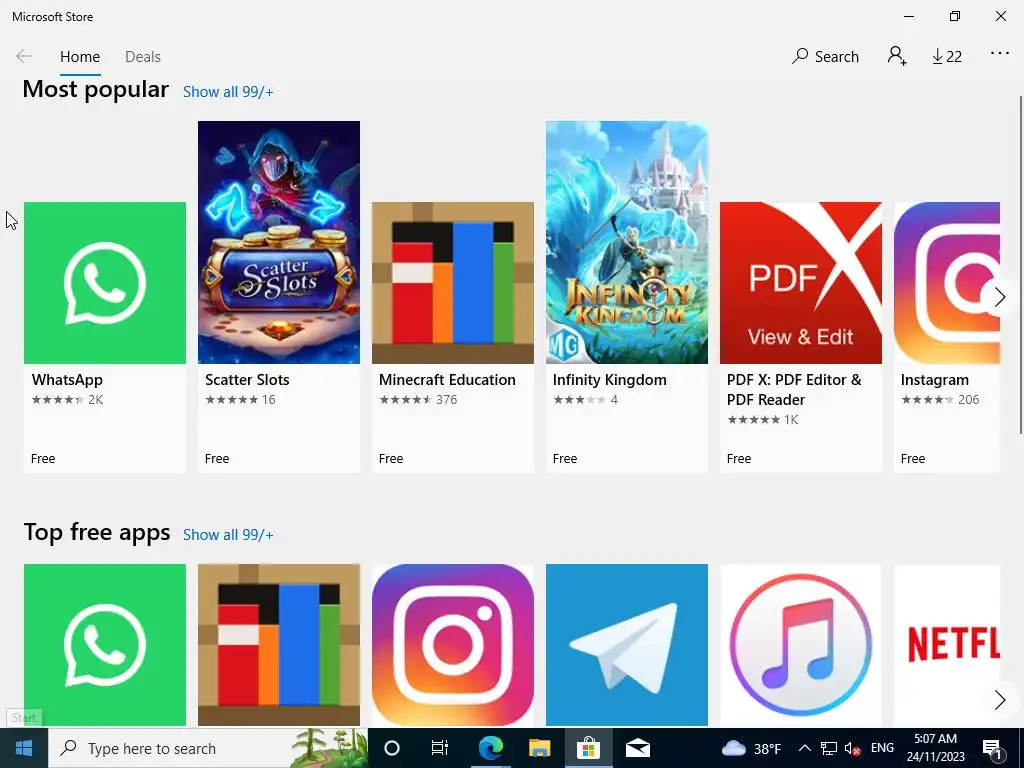Select Microsoft Store taskbar icon
The height and width of the screenshot is (768, 1024).
tap(588, 748)
